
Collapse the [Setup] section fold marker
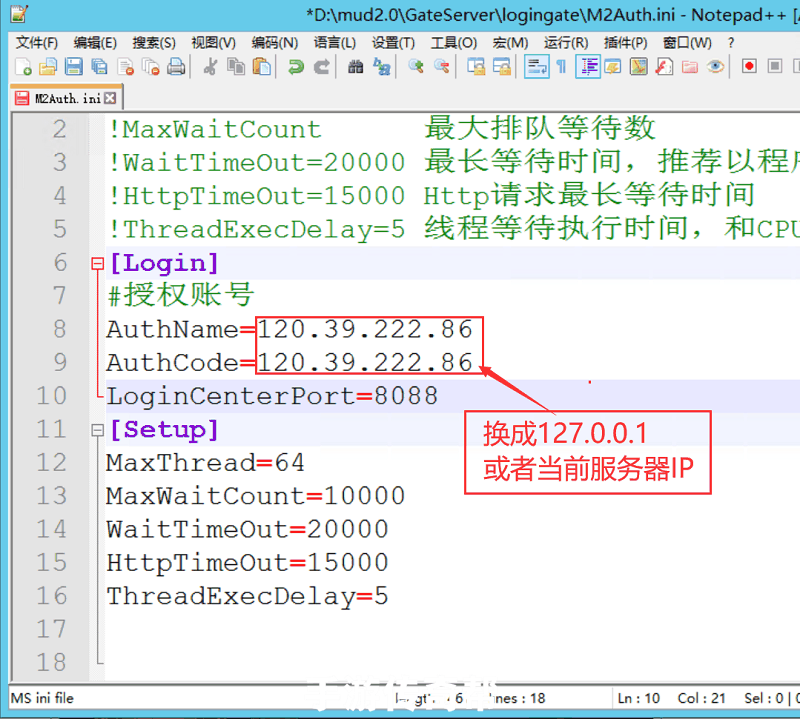(x=97, y=430)
